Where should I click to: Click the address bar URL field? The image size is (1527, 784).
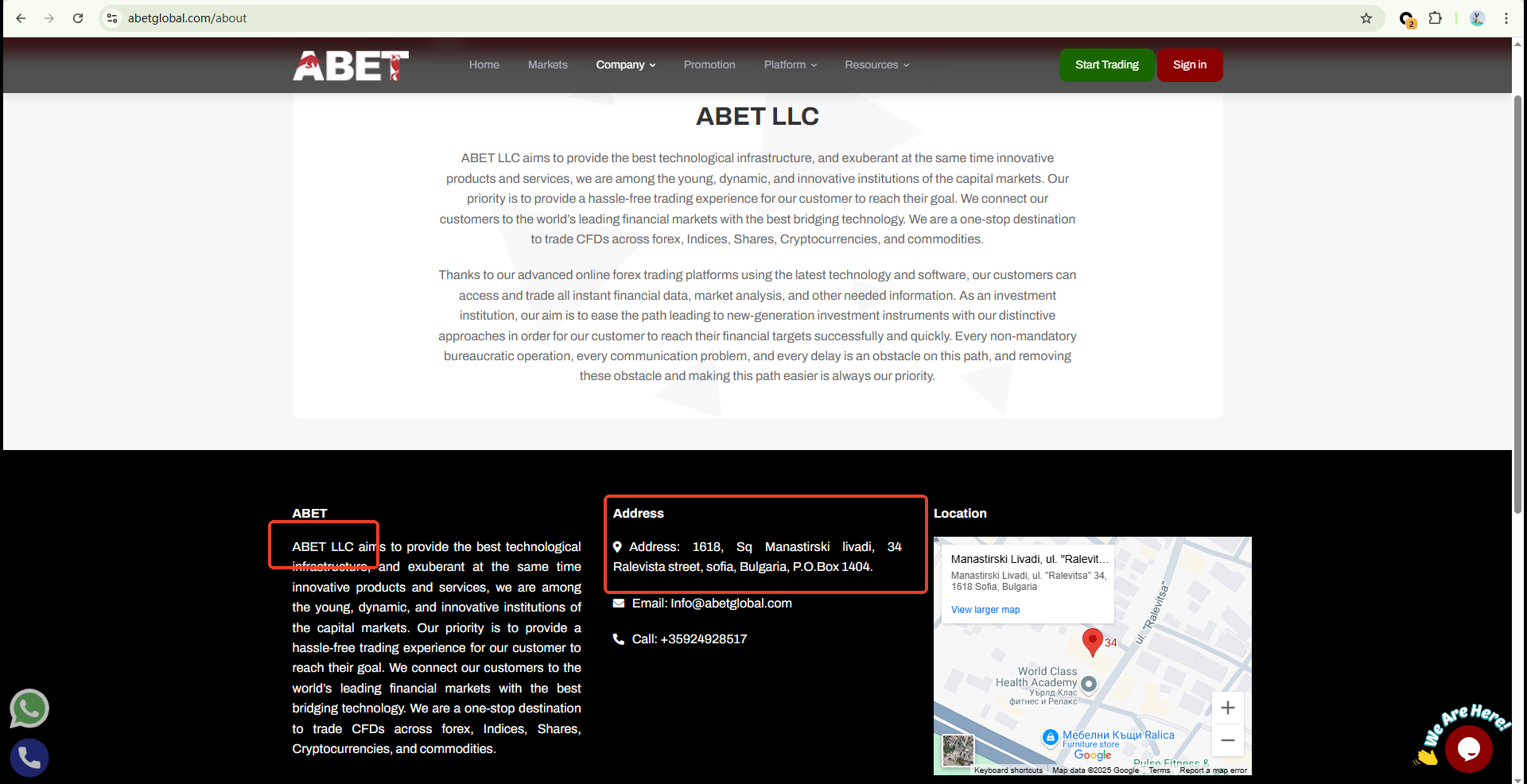(740, 18)
